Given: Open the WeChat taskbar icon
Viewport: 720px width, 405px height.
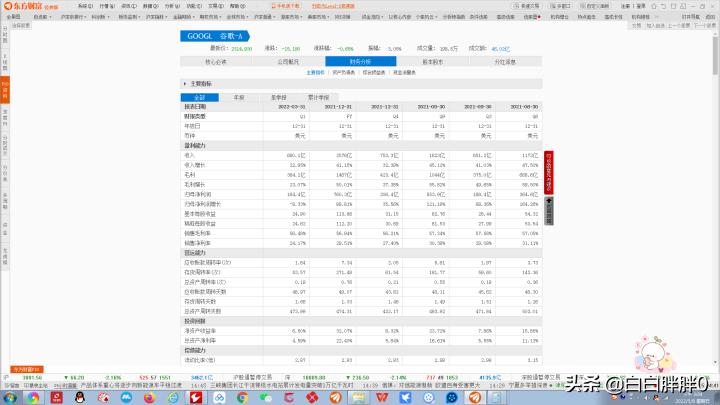Looking at the screenshot, I should pos(266,398).
